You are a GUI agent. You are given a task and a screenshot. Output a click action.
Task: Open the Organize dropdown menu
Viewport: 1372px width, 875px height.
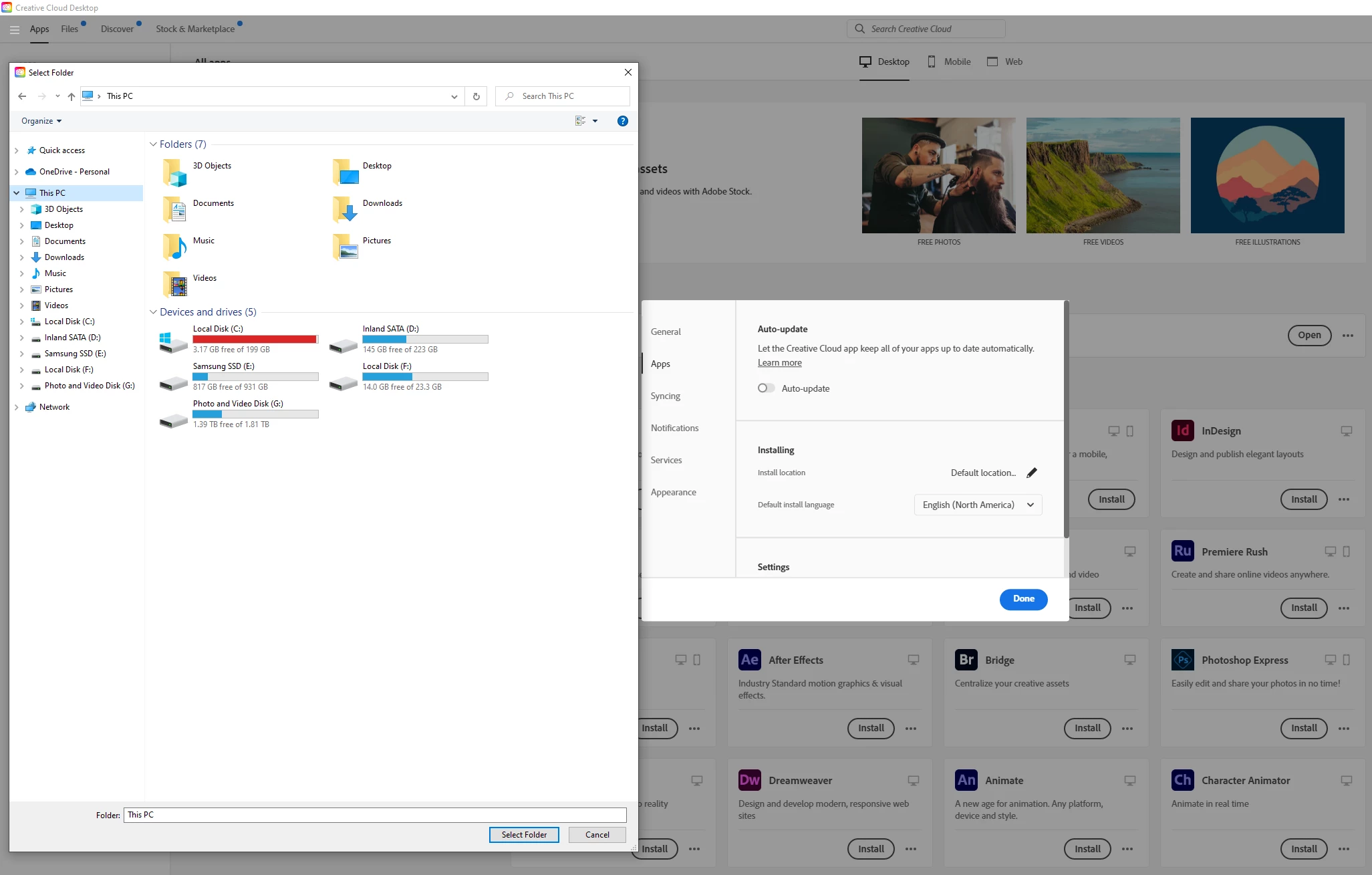point(41,121)
